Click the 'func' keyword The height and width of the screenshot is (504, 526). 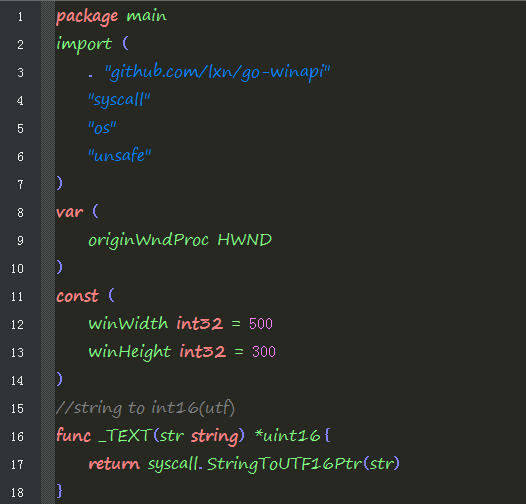[73, 436]
